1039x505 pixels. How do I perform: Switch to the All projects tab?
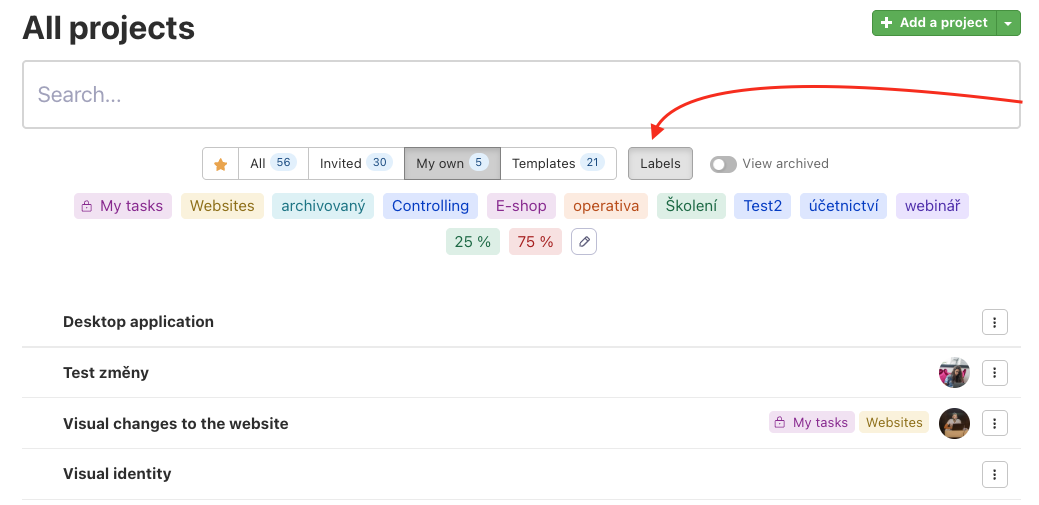tap(273, 164)
